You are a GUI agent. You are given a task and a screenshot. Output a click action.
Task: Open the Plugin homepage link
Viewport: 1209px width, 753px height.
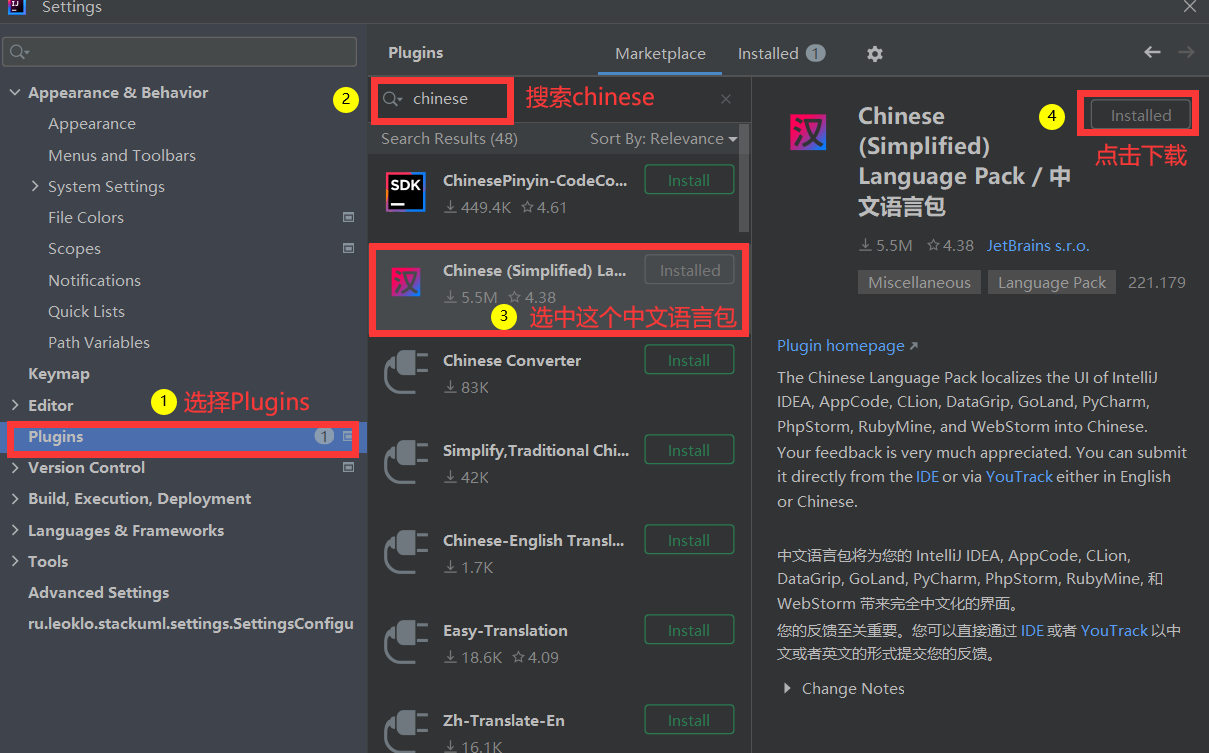pyautogui.click(x=847, y=345)
